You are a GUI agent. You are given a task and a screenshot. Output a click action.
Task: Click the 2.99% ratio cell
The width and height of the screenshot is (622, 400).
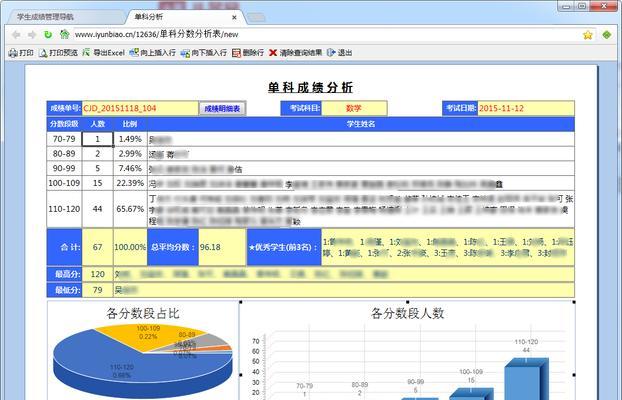(x=130, y=154)
